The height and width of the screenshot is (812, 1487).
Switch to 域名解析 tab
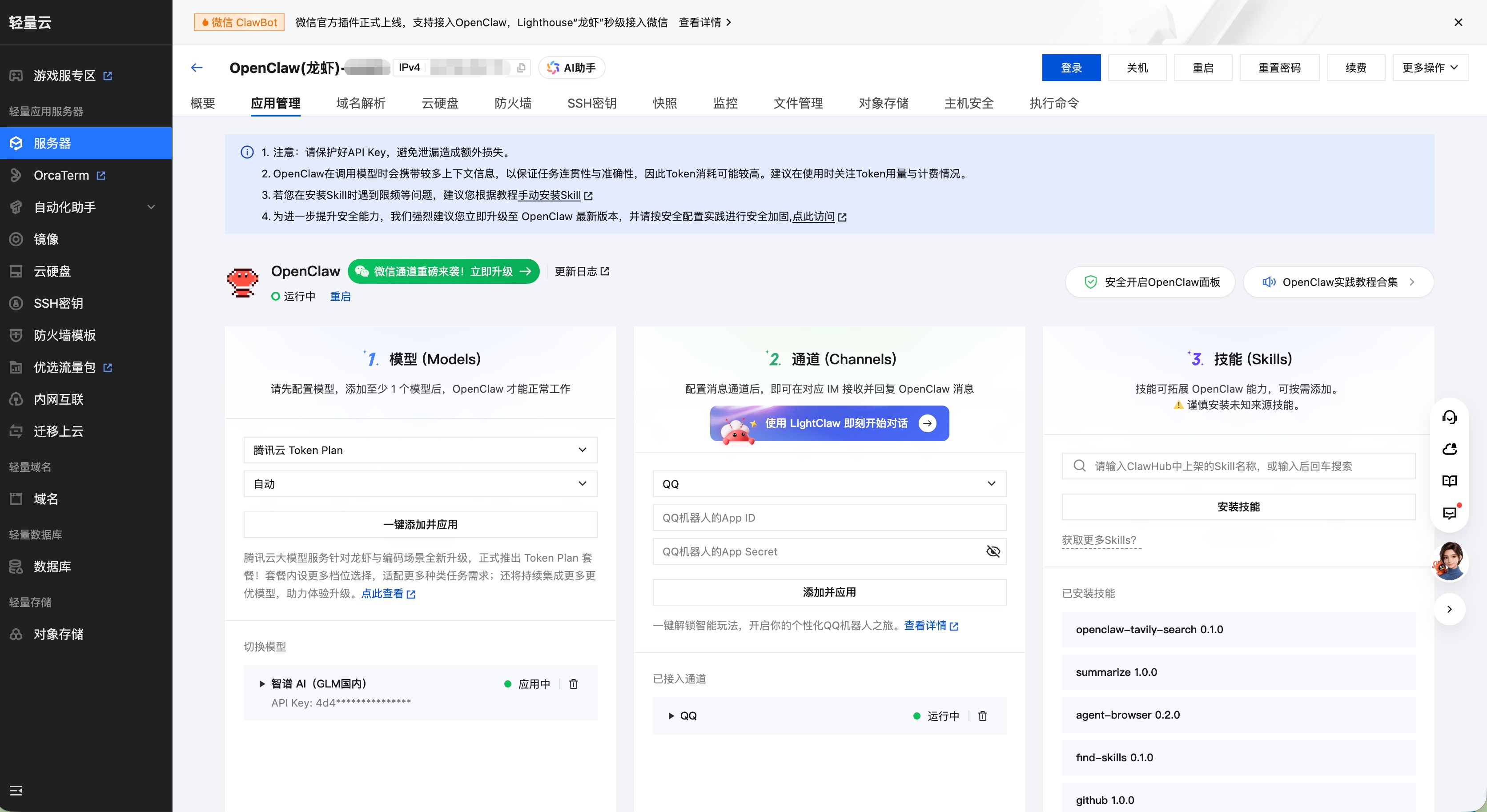361,103
